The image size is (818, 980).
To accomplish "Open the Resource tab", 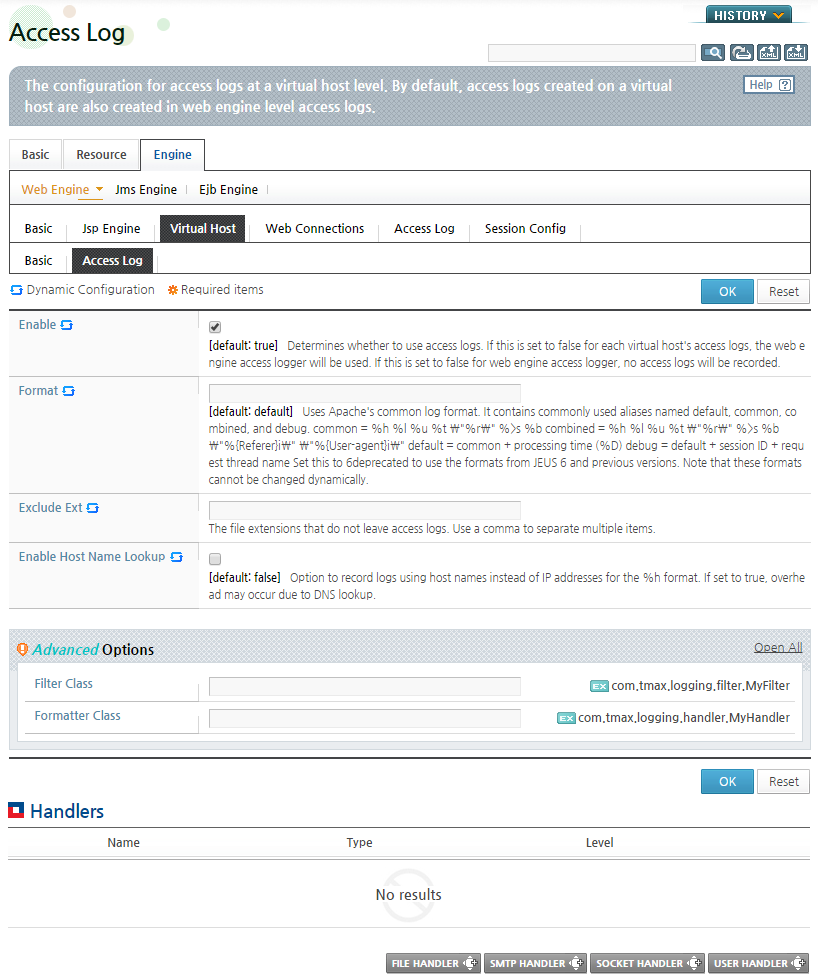I will [x=101, y=154].
